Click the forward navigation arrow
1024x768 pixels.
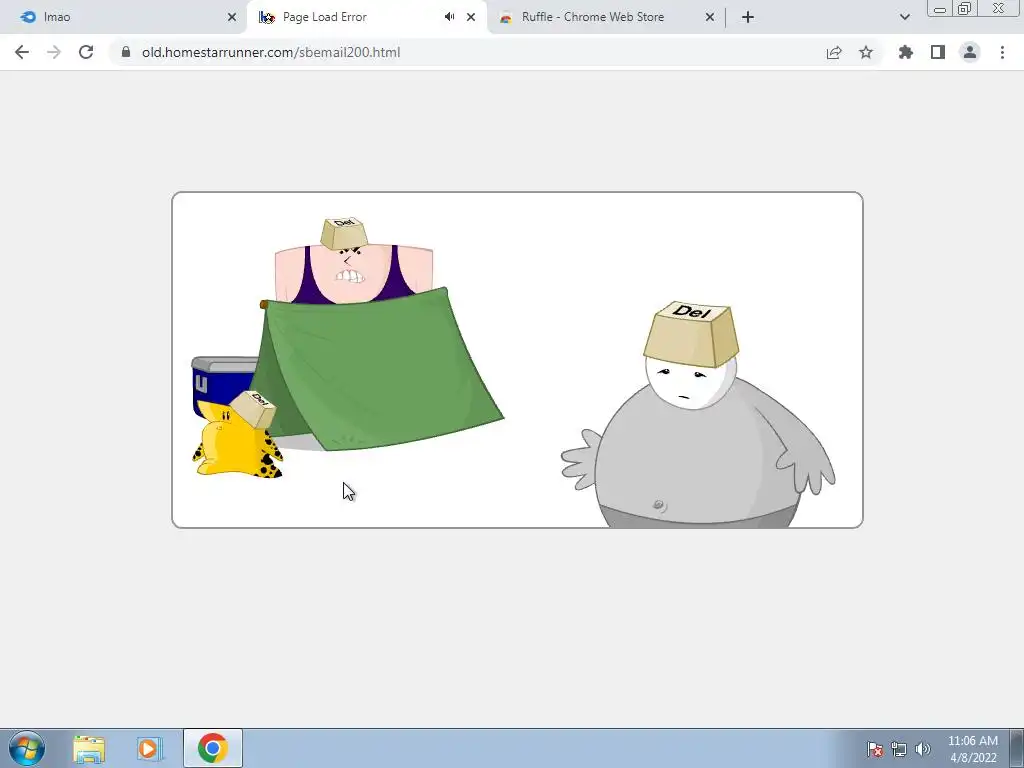click(x=54, y=52)
